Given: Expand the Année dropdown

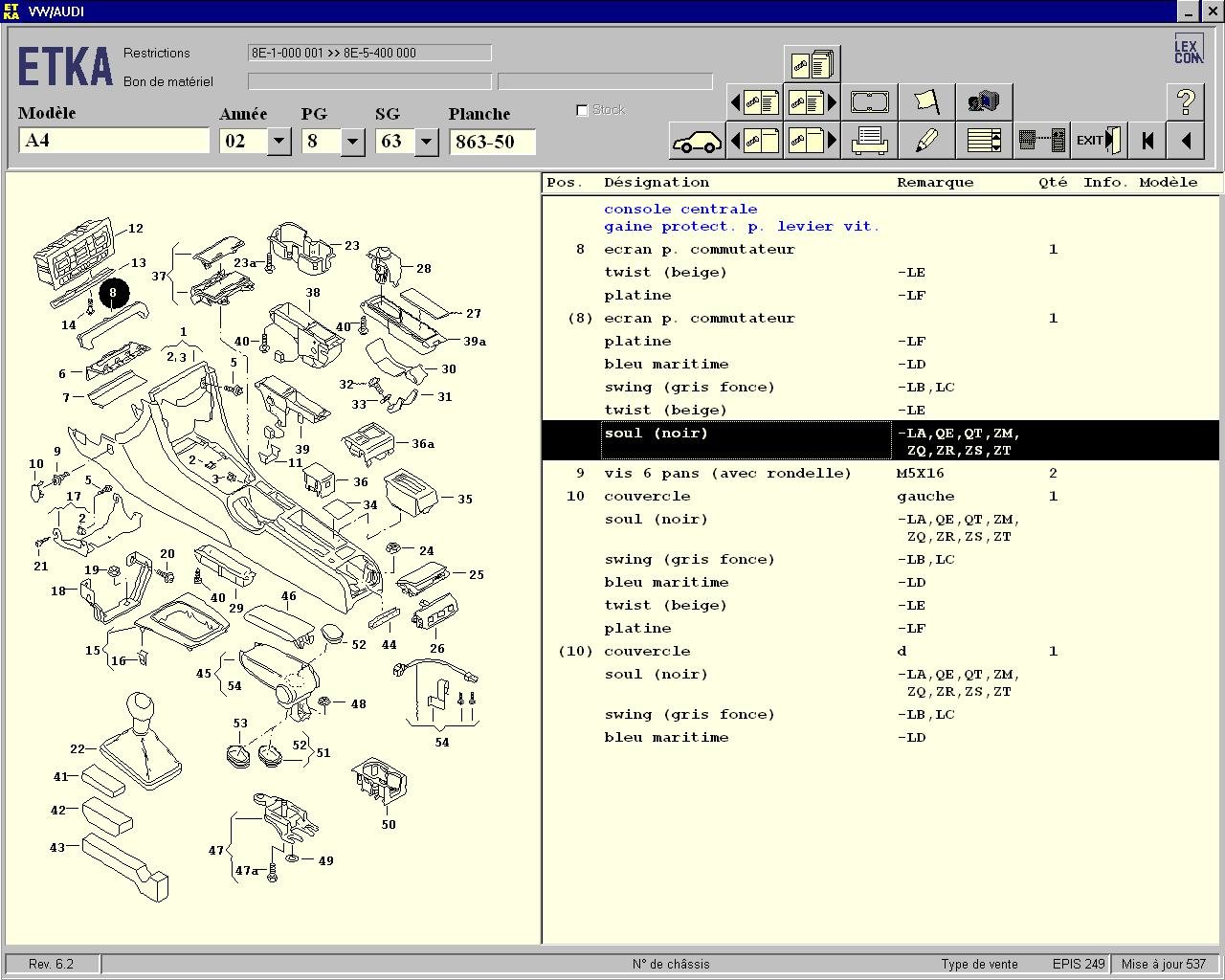Looking at the screenshot, I should tap(278, 142).
